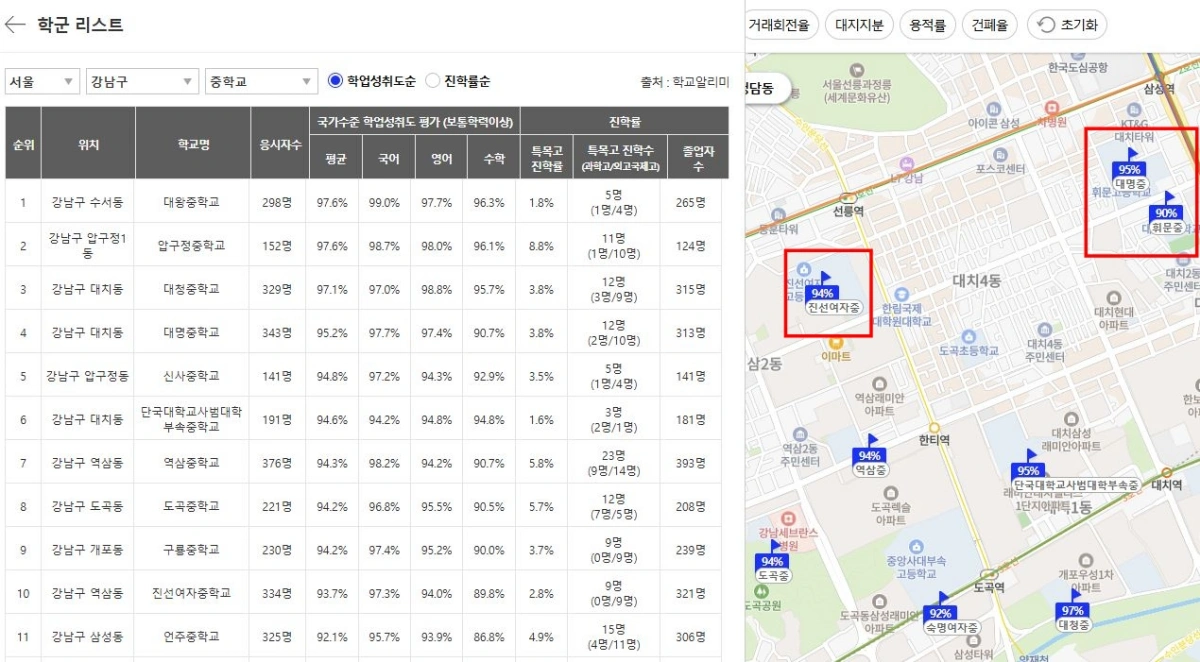The width and height of the screenshot is (1200, 662).
Task: Click the 이마트 map marker
Action: [x=836, y=342]
